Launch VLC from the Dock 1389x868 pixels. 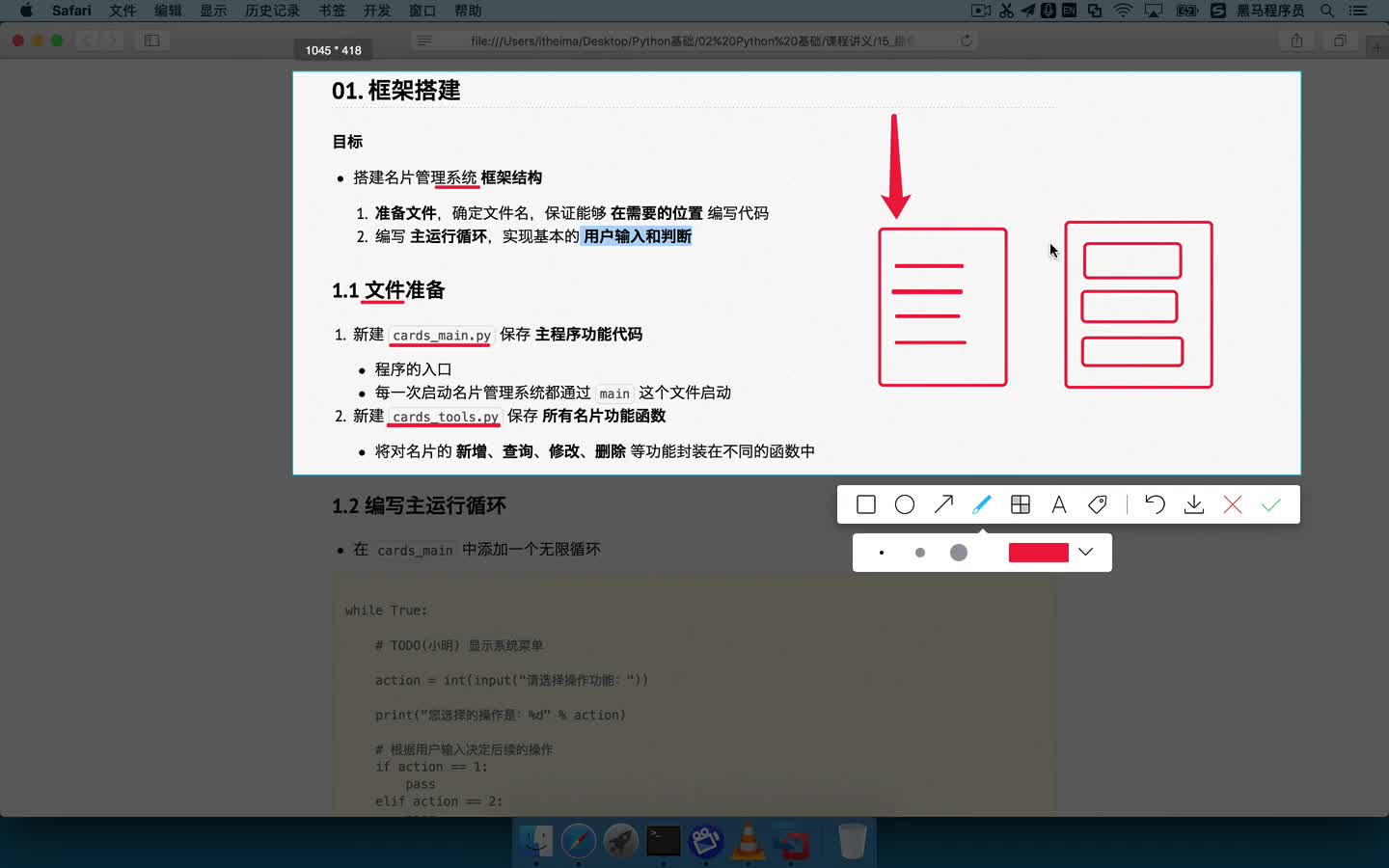(749, 841)
